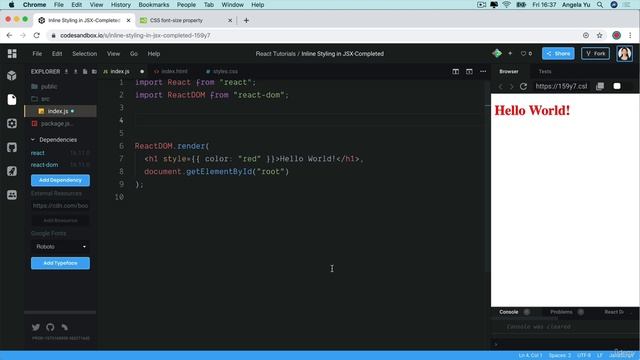
Task: Click the download icon beside EXPLORER
Action: [x=66, y=71]
